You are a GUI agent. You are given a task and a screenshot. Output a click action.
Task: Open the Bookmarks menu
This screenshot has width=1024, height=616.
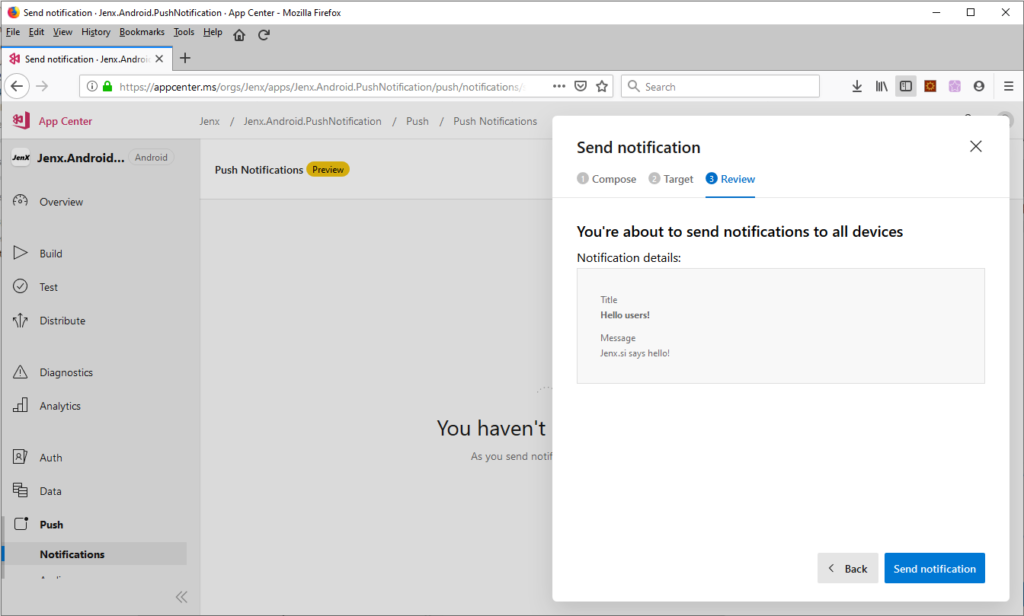pos(142,32)
